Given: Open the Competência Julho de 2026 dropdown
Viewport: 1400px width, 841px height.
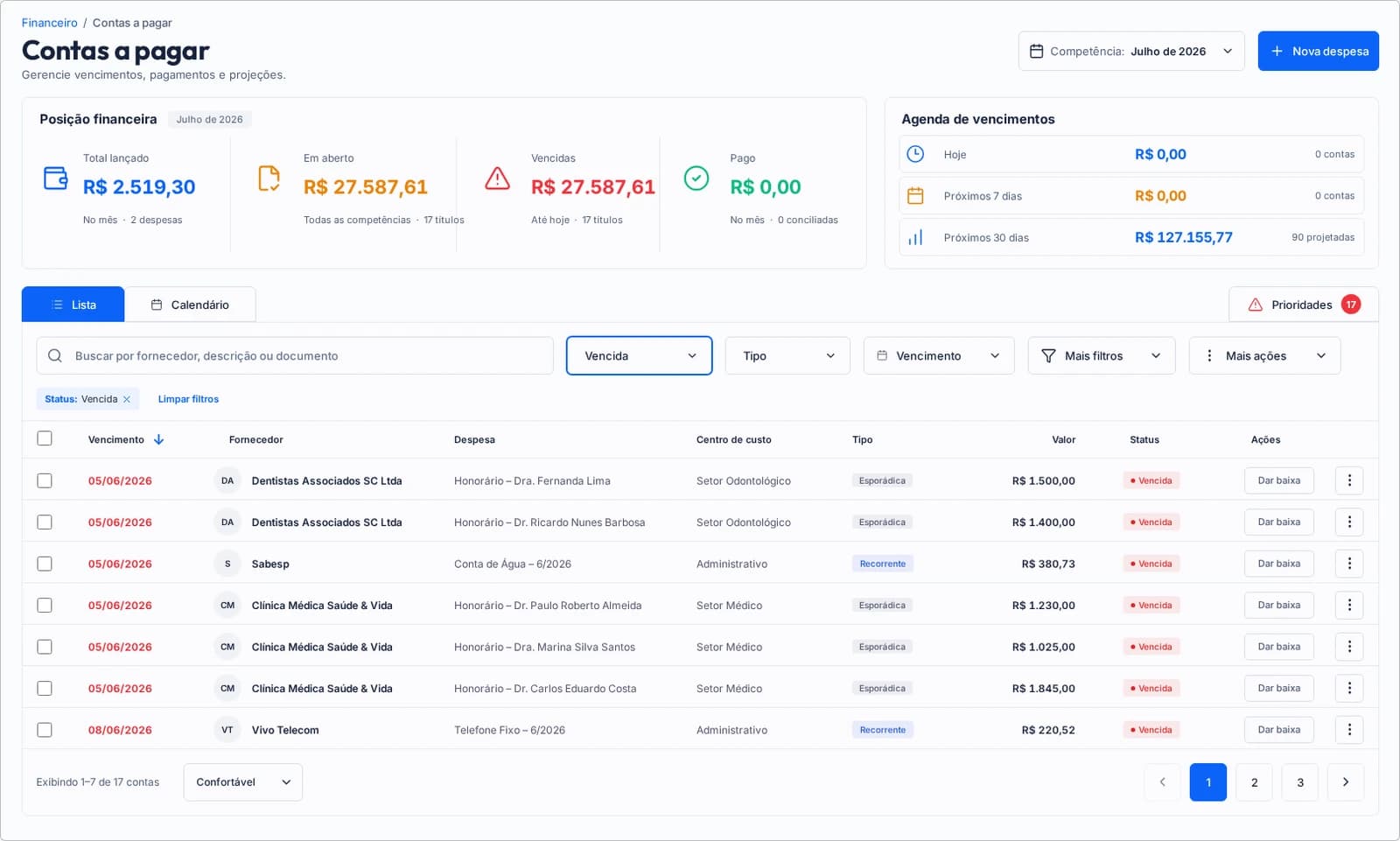Looking at the screenshot, I should click(1130, 51).
